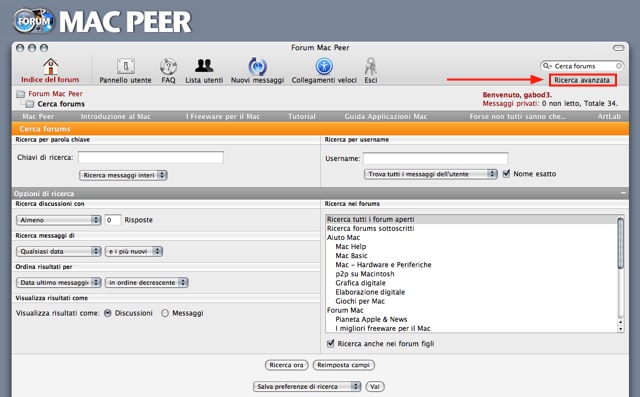Focus the Chiavi di ricerca field

(151, 157)
